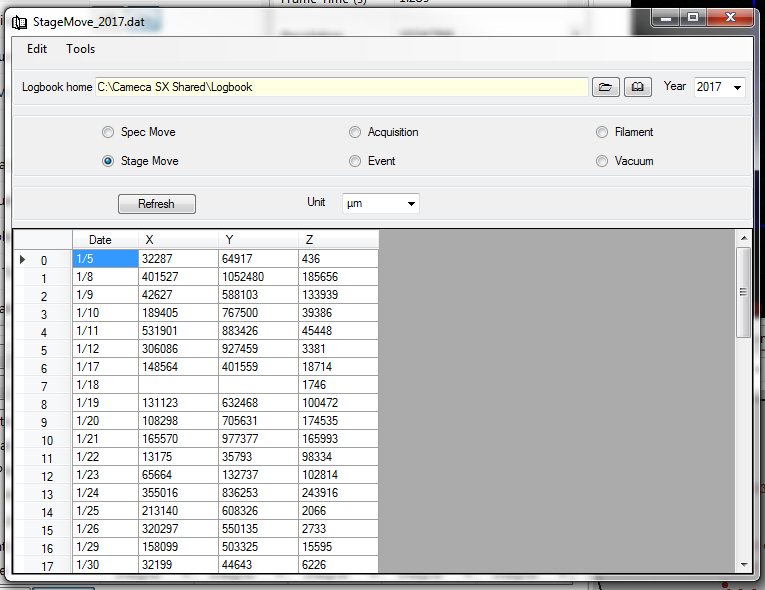Click the open logbook book icon
This screenshot has height=590, width=765.
pos(637,87)
